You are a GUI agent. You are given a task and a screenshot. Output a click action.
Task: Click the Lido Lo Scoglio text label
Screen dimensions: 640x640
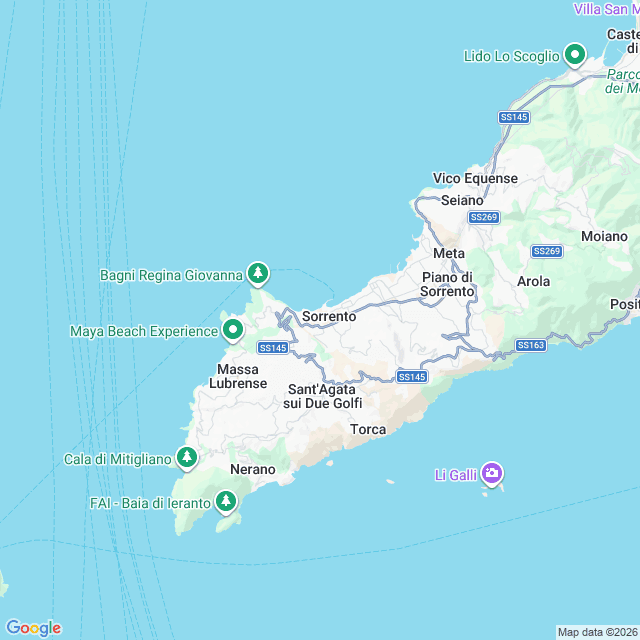coord(511,56)
